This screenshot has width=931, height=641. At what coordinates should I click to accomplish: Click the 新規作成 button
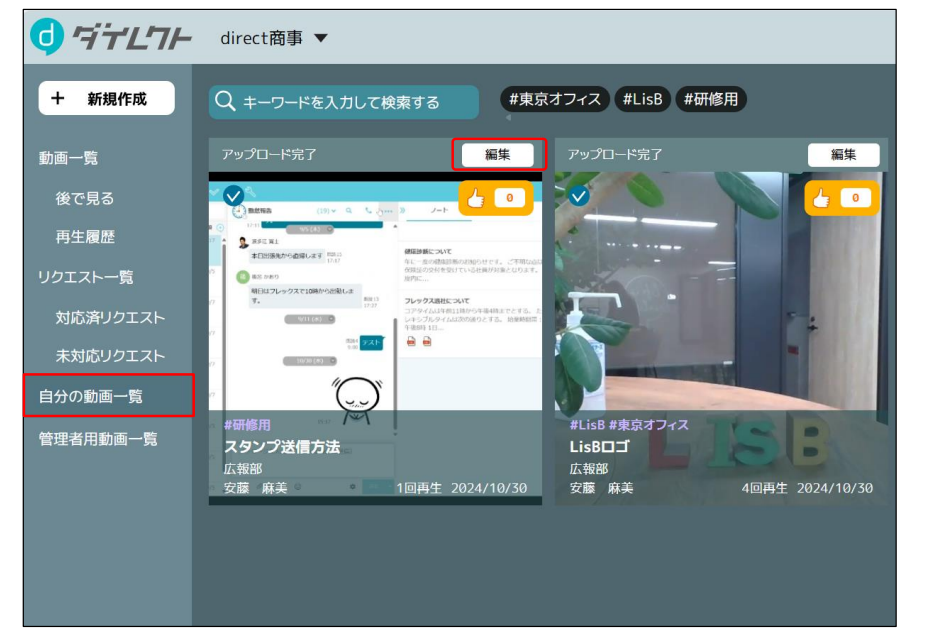click(x=107, y=98)
